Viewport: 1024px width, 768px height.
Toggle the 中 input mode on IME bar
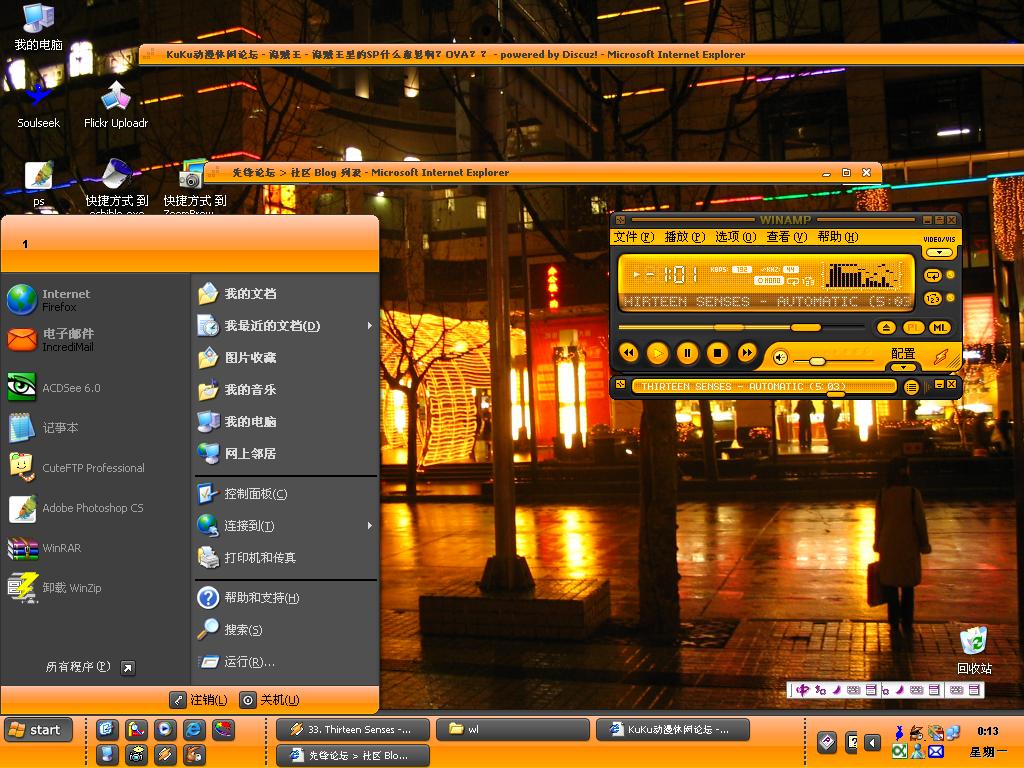pos(803,690)
